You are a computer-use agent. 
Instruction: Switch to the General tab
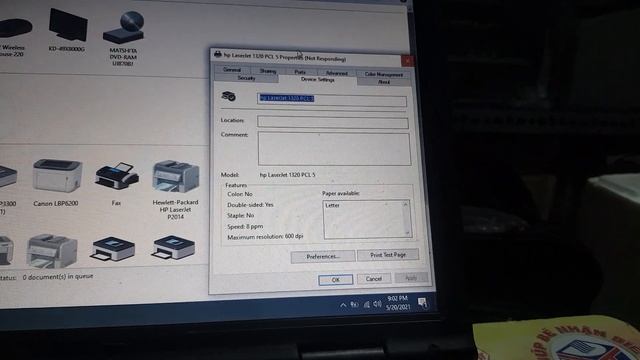pos(232,70)
